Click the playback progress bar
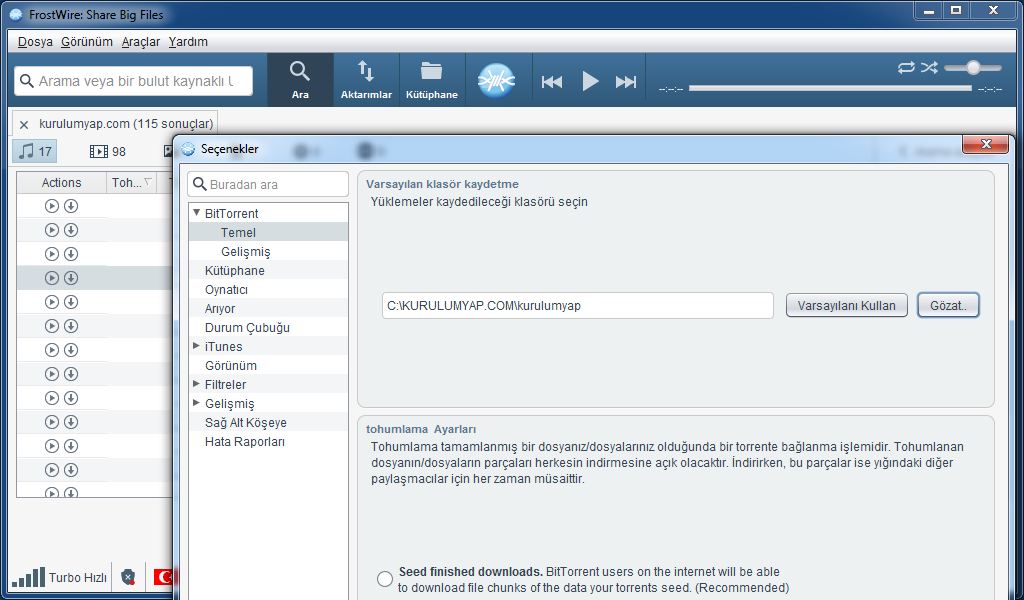 (x=830, y=87)
